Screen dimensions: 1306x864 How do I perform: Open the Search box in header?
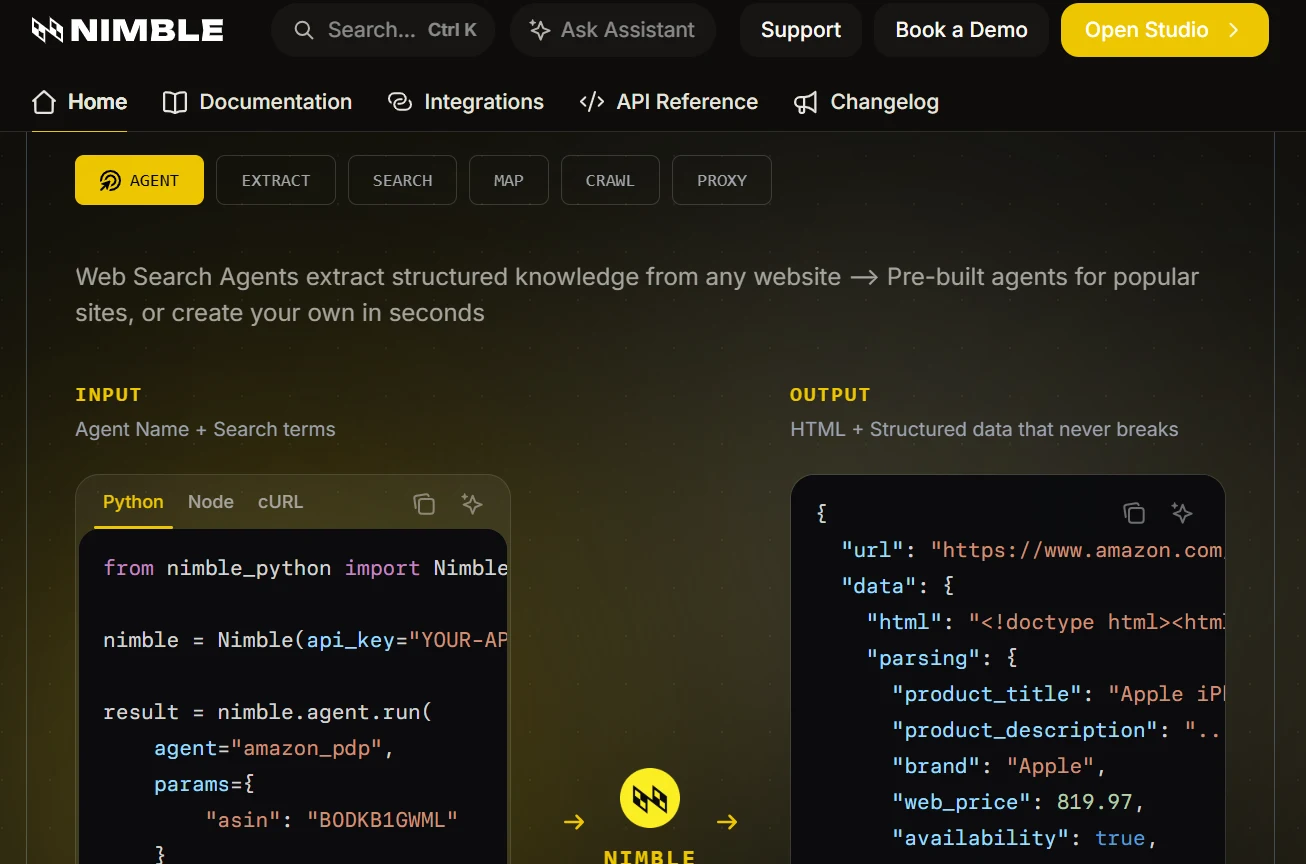click(x=385, y=30)
